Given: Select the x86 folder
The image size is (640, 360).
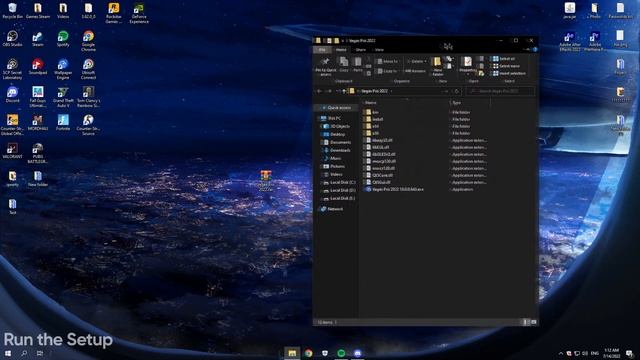Looking at the screenshot, I should [372, 133].
